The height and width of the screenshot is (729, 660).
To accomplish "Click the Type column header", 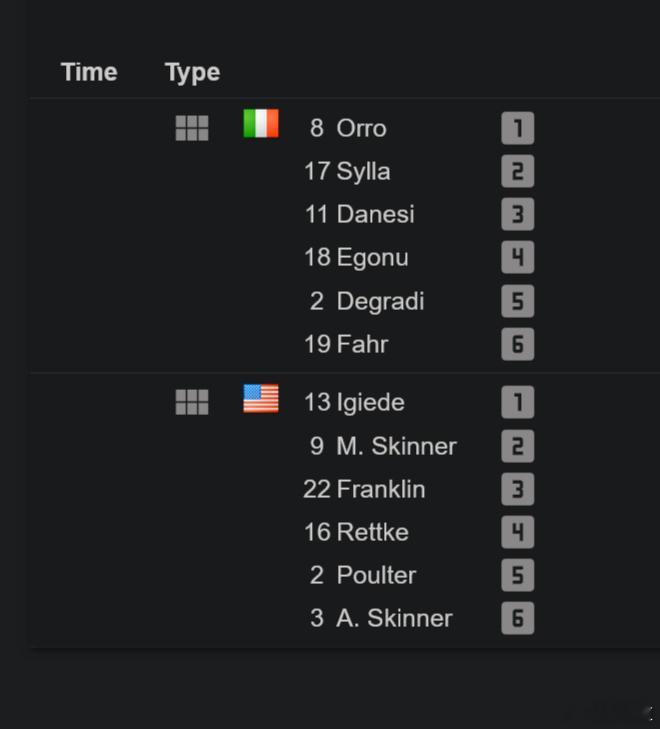I will pos(192,73).
